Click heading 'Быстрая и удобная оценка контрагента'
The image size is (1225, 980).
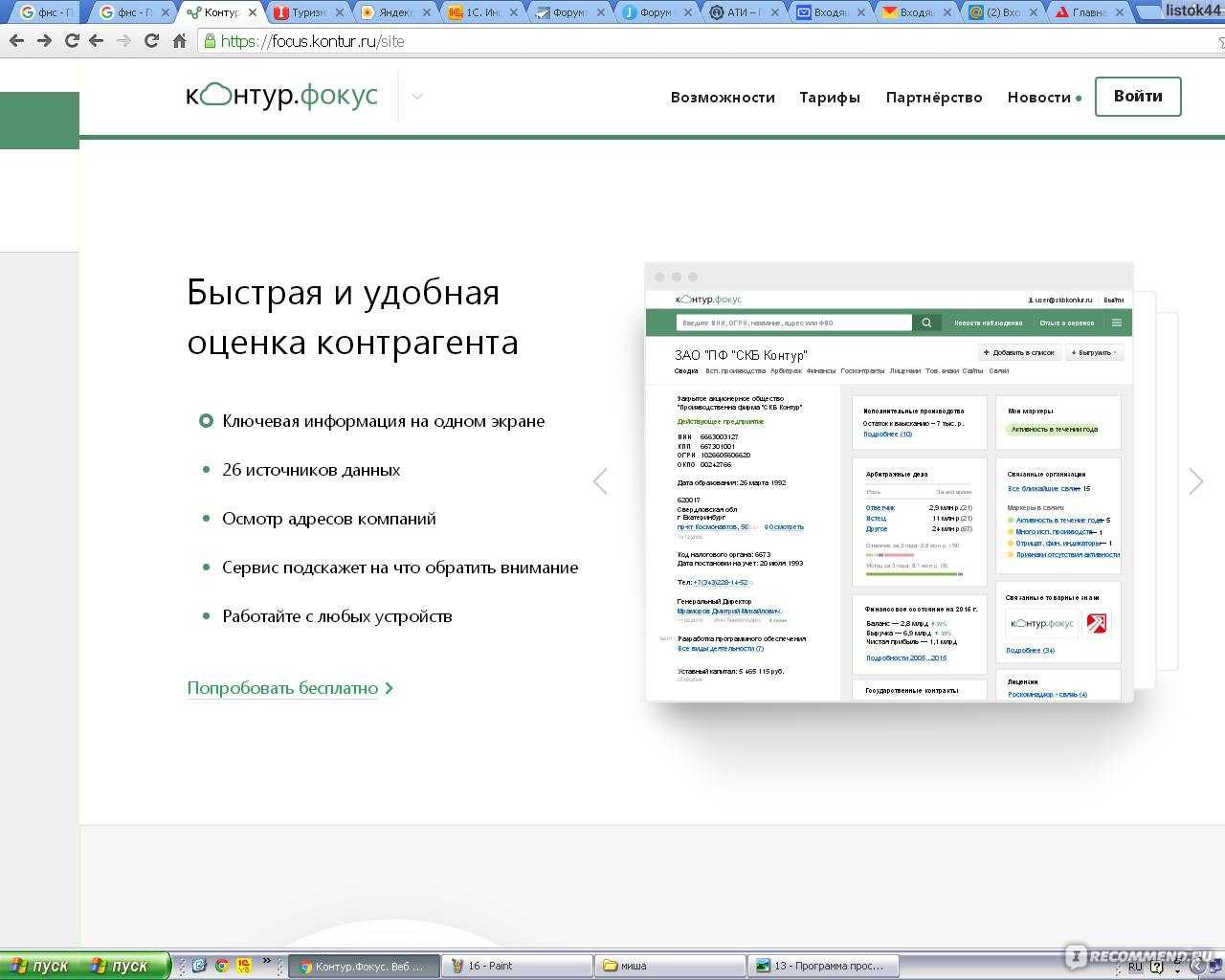click(x=353, y=317)
